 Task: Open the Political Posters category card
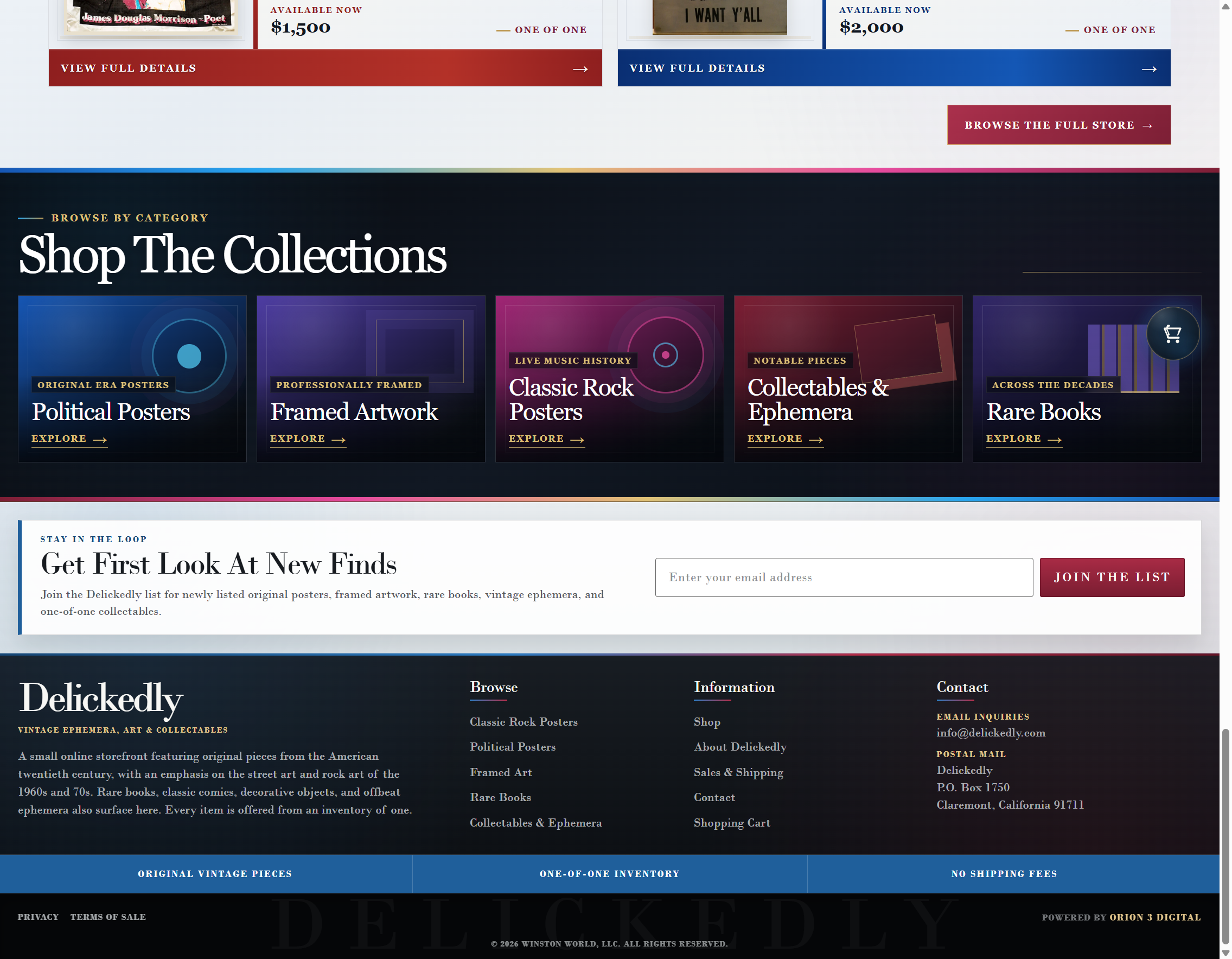[132, 378]
